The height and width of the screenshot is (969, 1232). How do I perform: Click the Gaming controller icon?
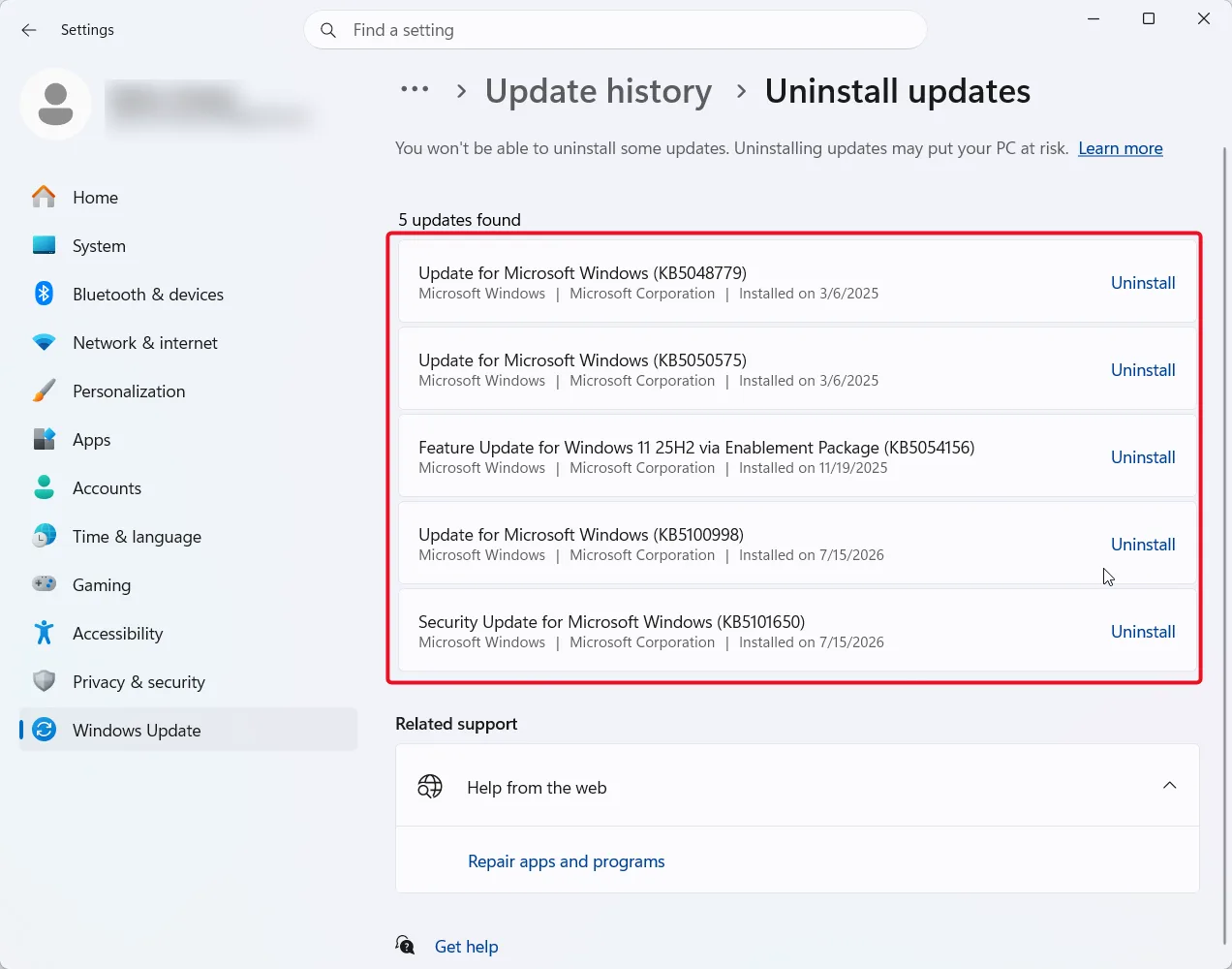coord(44,584)
